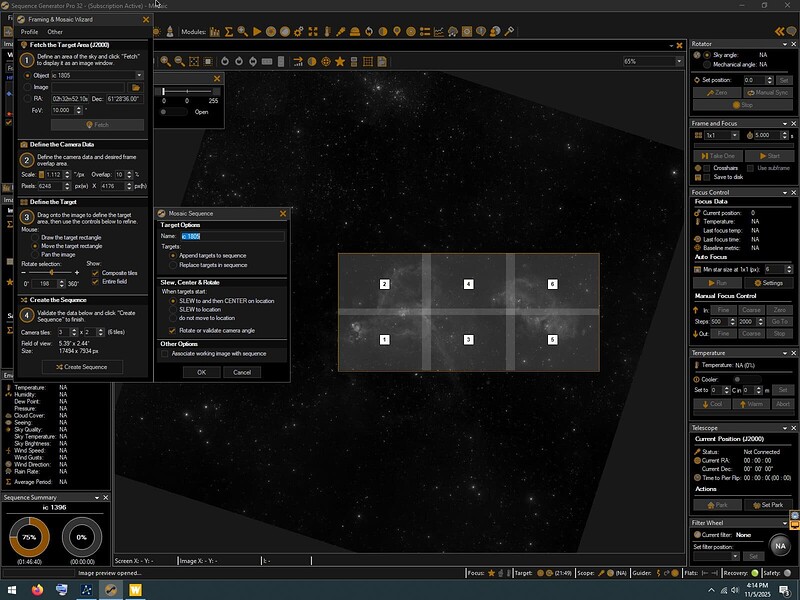Click the Set Park icon

click(758, 505)
